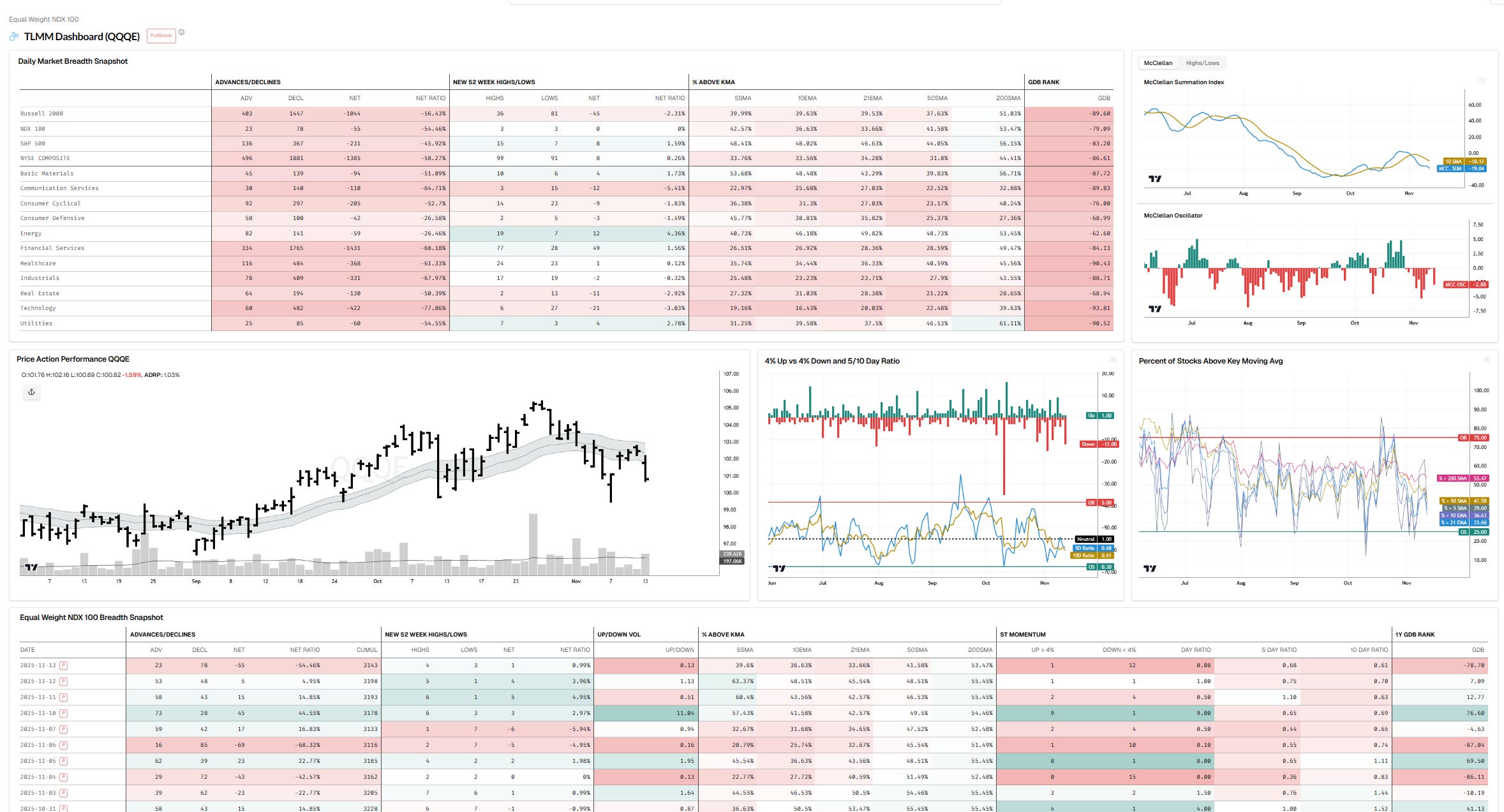Image resolution: width=1504 pixels, height=812 pixels.
Task: Click the OB 75.00 level label
Action: coord(1474,438)
